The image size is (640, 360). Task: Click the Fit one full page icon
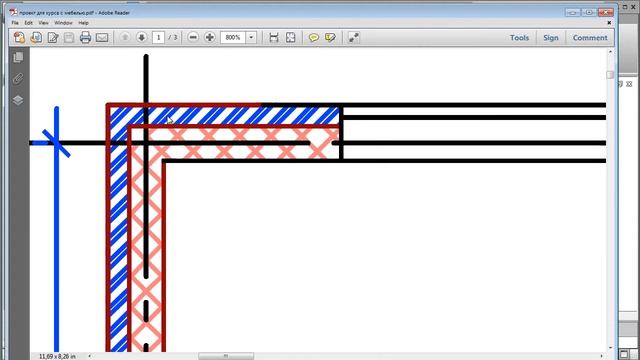(x=290, y=38)
